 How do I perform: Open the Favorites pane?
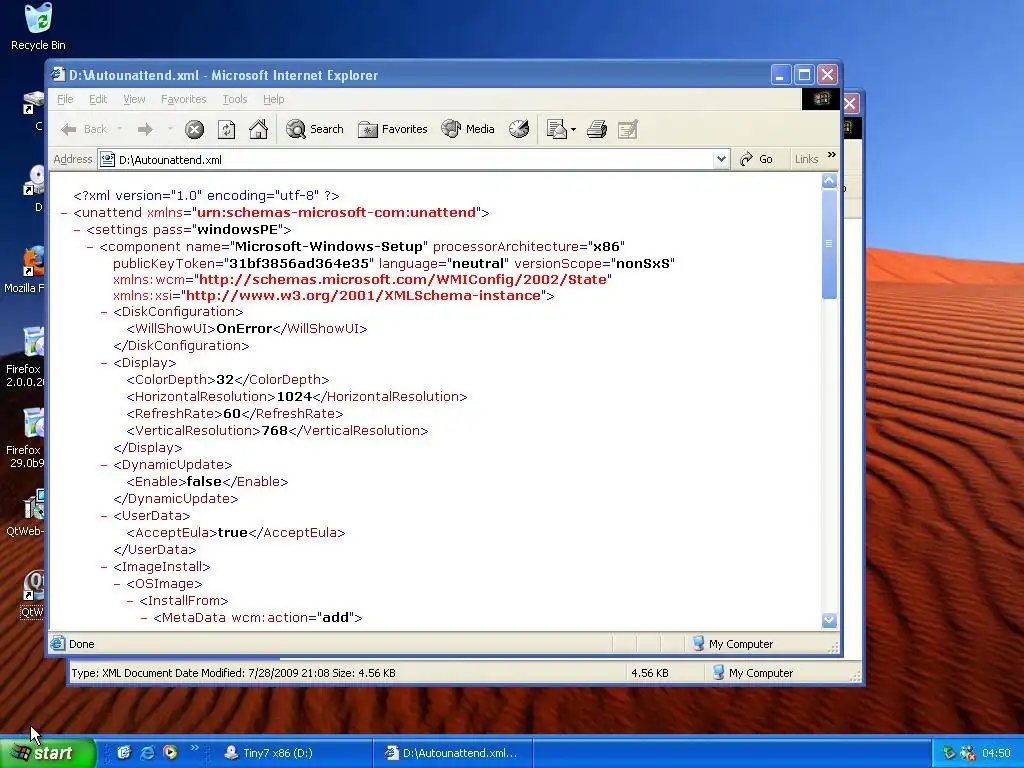pyautogui.click(x=392, y=129)
